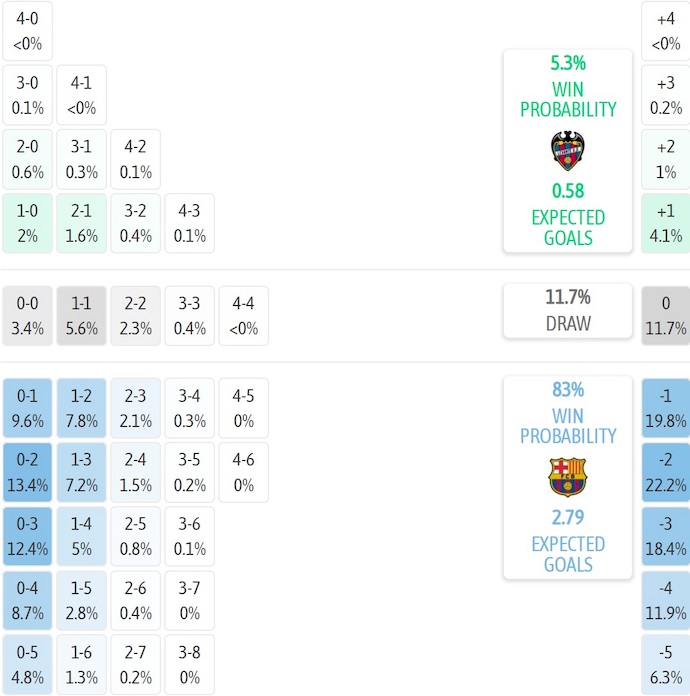Select the +1 goal difference cell
Viewport: 690px width, 696px height.
(x=665, y=223)
